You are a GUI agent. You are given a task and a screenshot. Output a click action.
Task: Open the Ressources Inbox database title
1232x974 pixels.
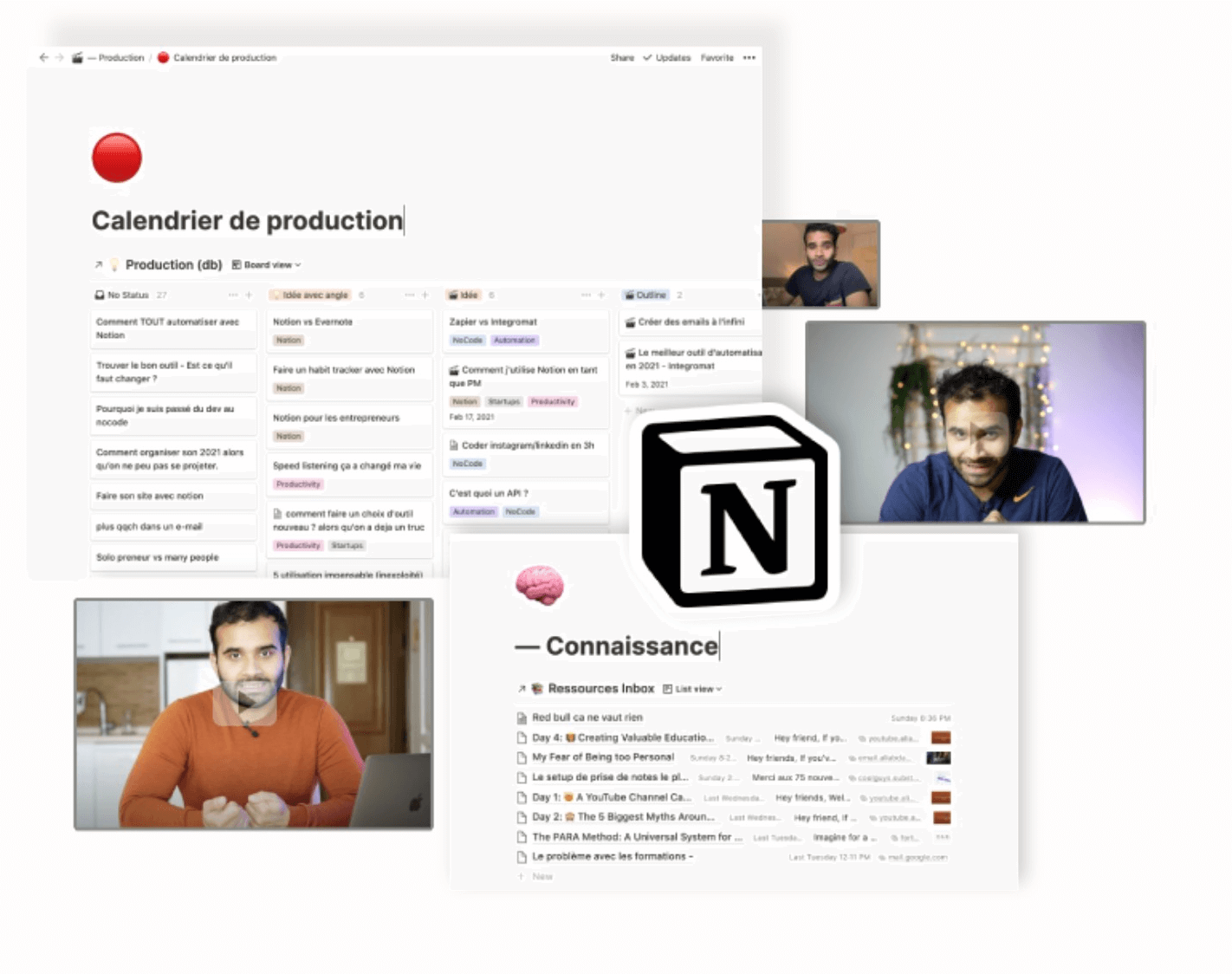[600, 689]
